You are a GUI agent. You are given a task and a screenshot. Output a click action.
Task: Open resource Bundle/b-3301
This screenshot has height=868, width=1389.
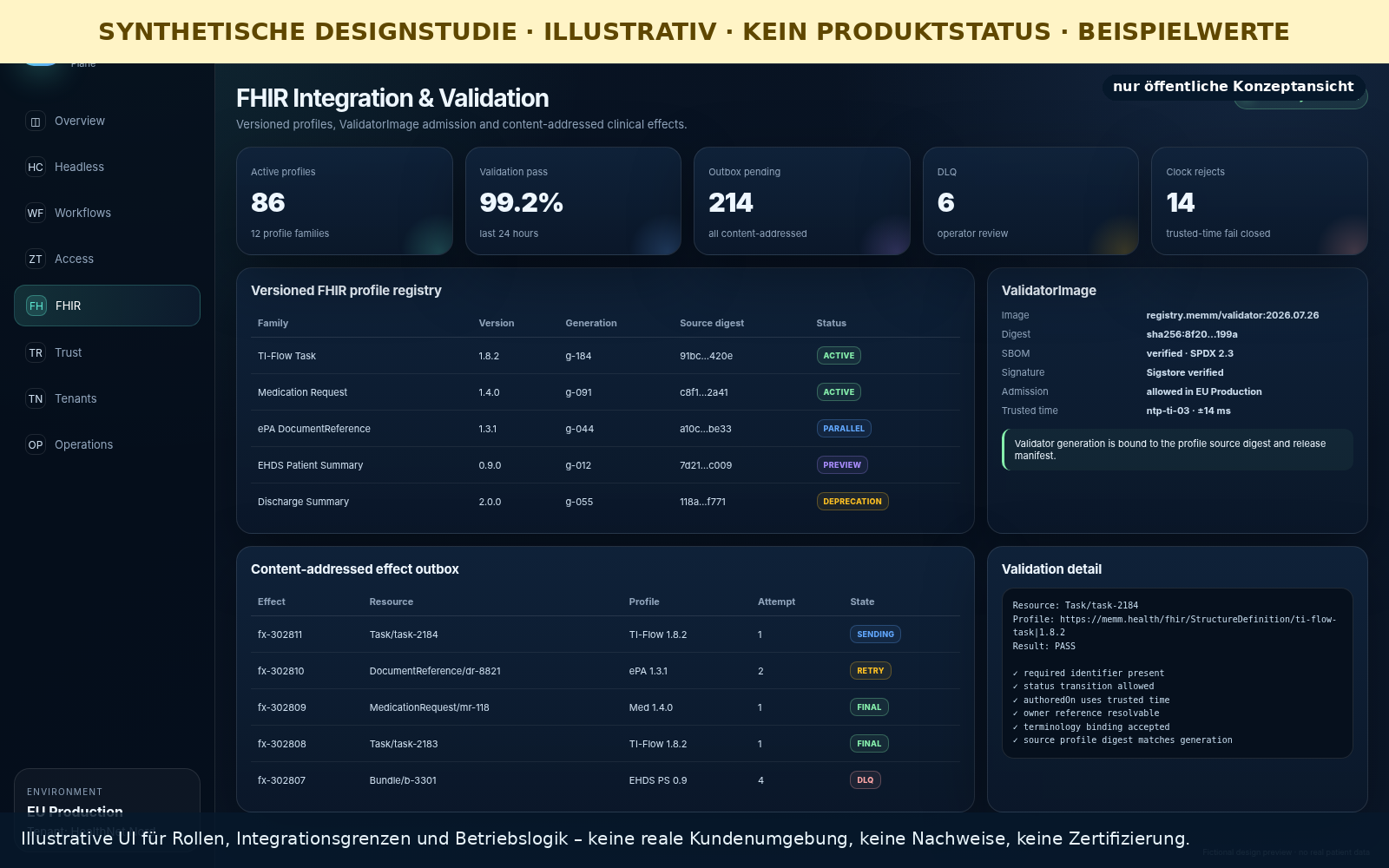point(403,781)
